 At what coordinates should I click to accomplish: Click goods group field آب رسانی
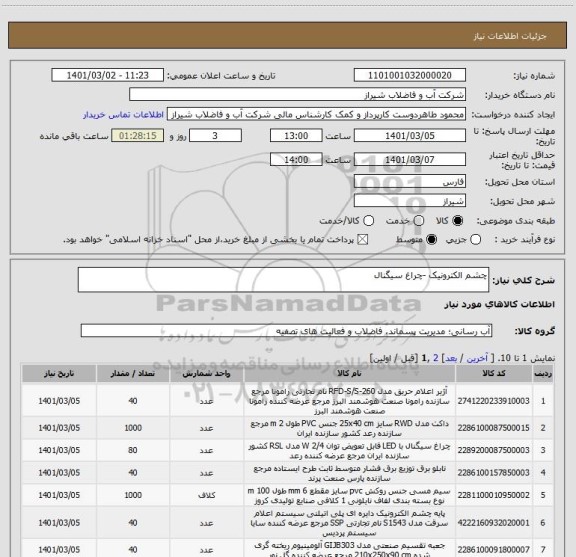[286, 331]
